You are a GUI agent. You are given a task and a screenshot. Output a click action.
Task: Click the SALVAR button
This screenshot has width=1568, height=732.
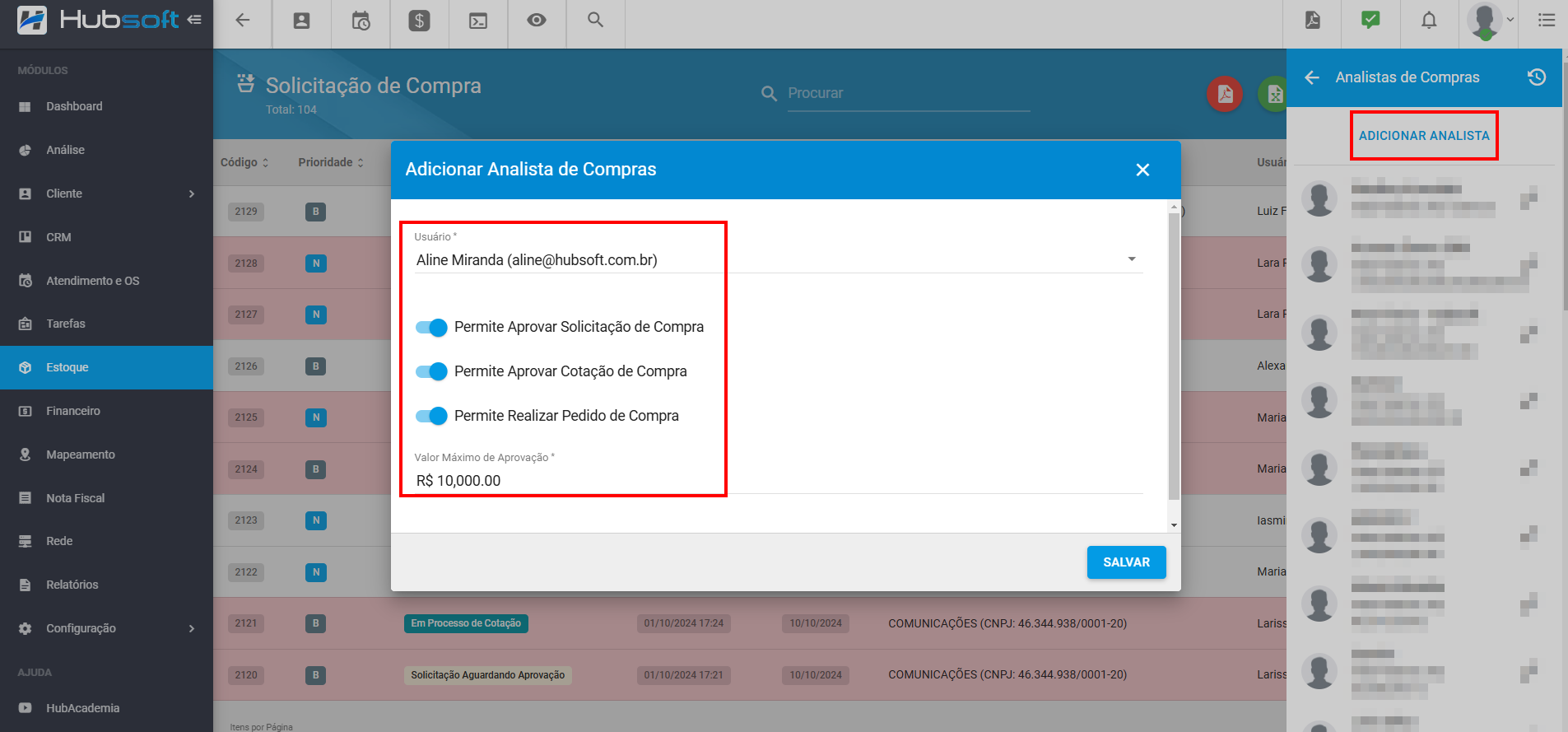(x=1126, y=562)
